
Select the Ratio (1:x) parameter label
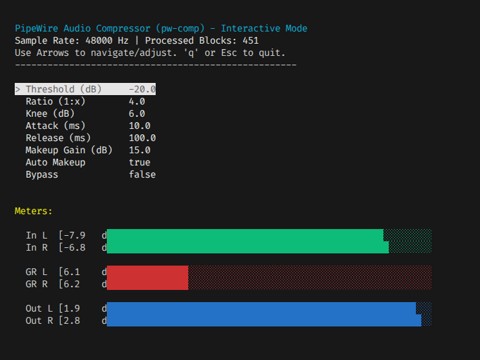tap(55, 101)
